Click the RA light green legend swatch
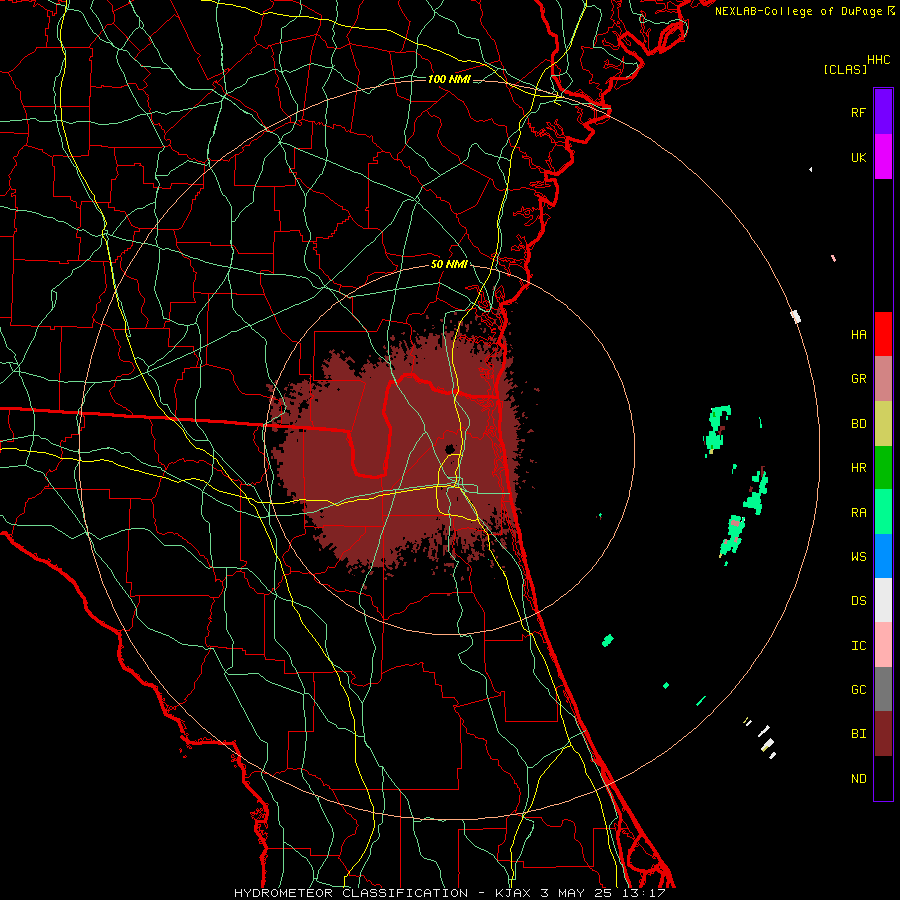Image resolution: width=900 pixels, height=900 pixels. click(x=883, y=512)
